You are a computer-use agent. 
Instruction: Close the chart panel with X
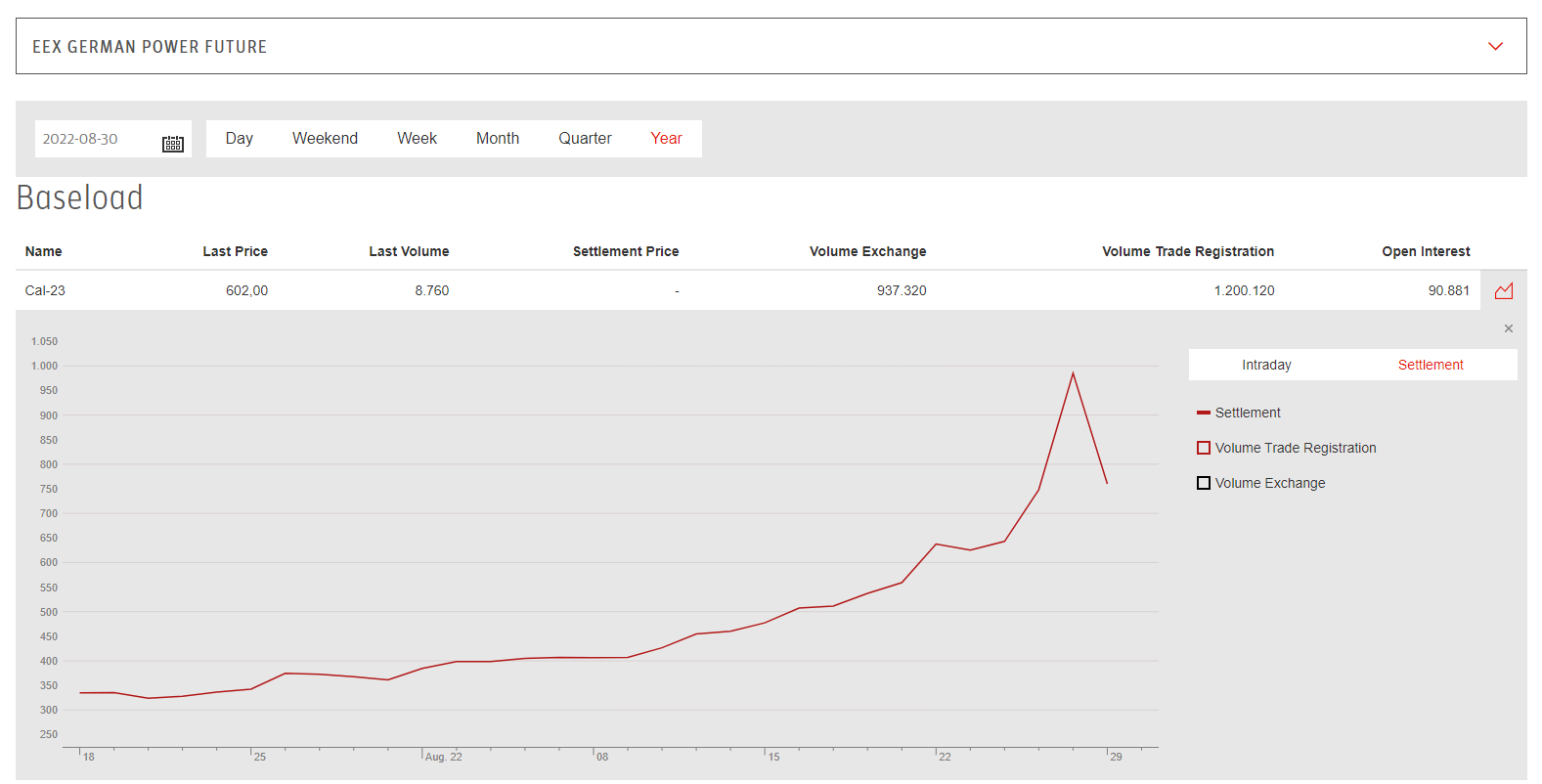click(x=1508, y=328)
